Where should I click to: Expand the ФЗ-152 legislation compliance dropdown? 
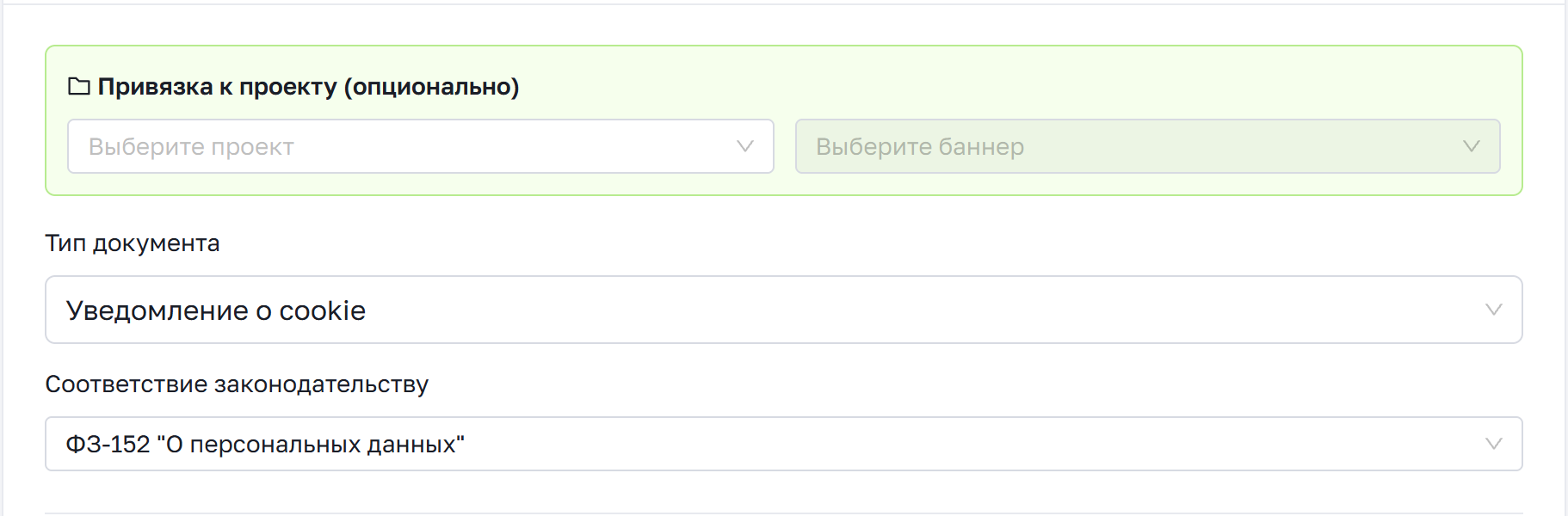point(784,444)
